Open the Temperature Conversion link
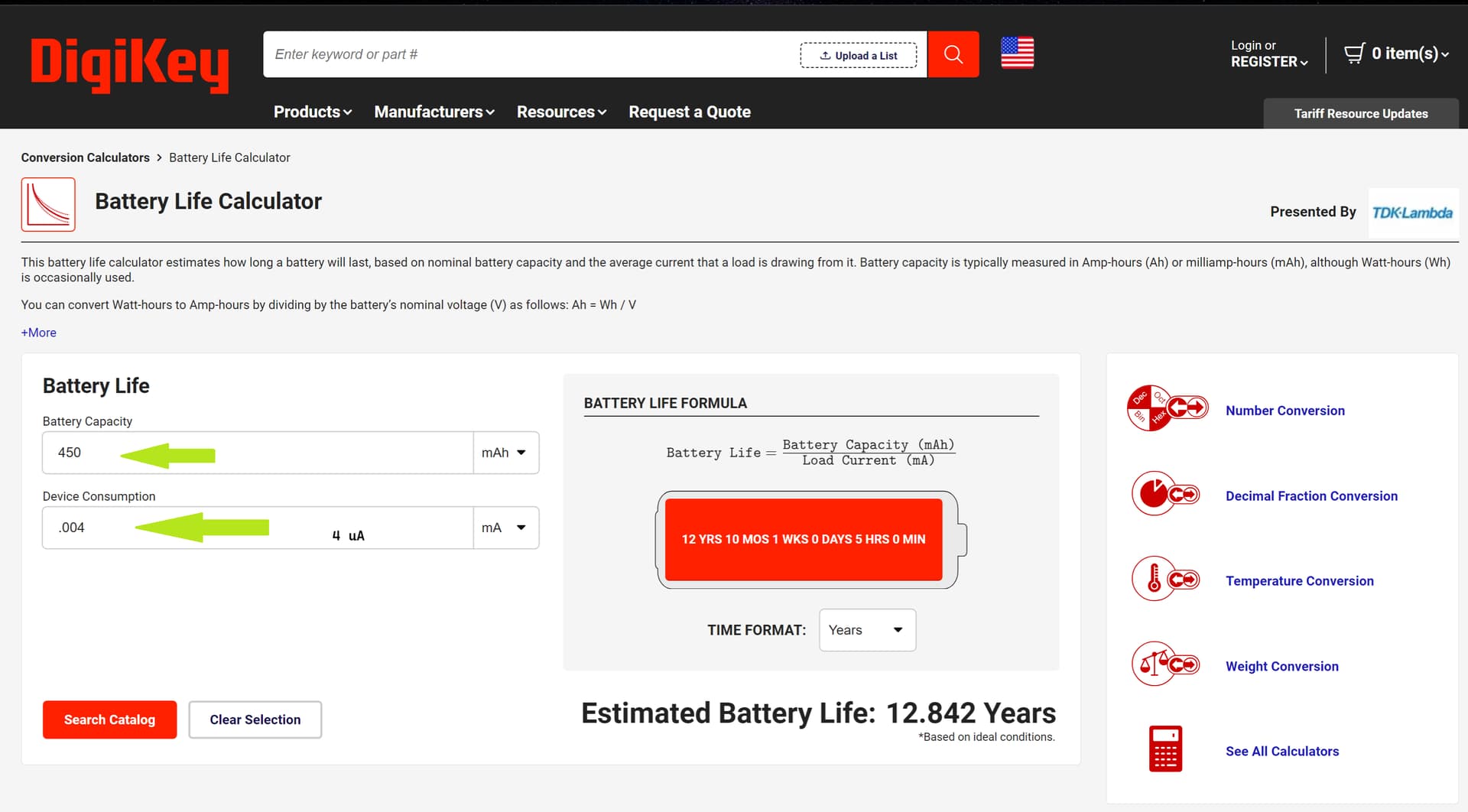 pos(1299,581)
